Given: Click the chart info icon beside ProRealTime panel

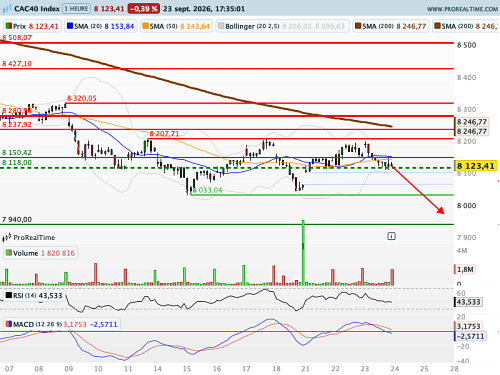Looking at the screenshot, I should (391, 236).
